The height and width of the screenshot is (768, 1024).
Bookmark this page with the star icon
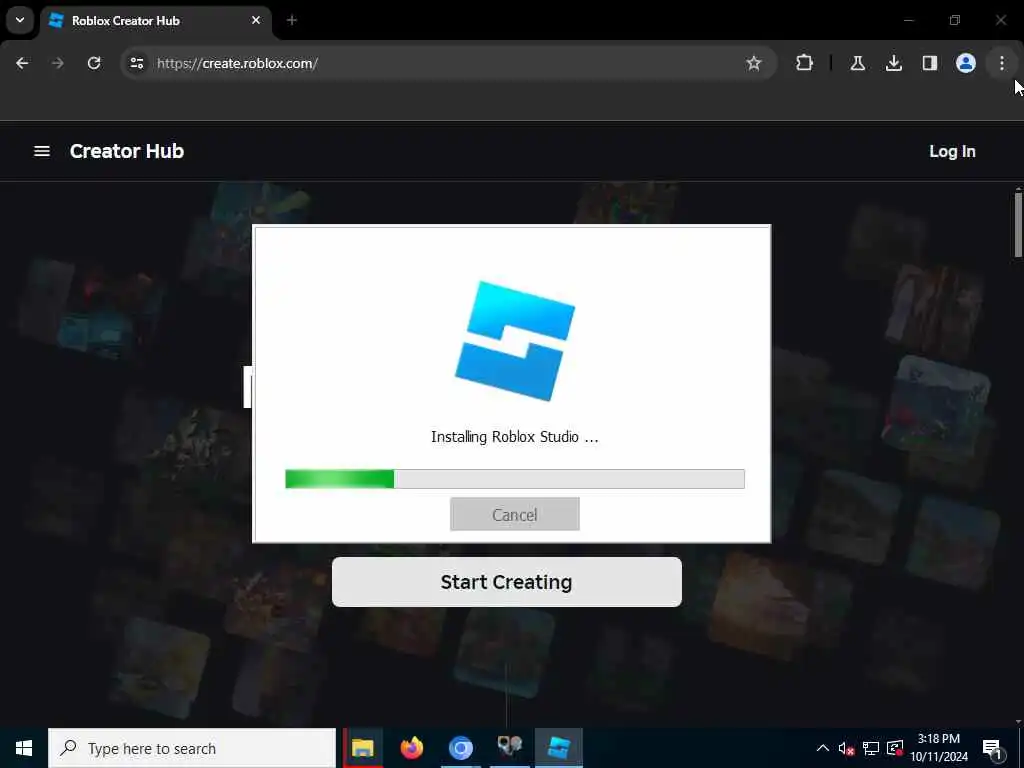[754, 63]
